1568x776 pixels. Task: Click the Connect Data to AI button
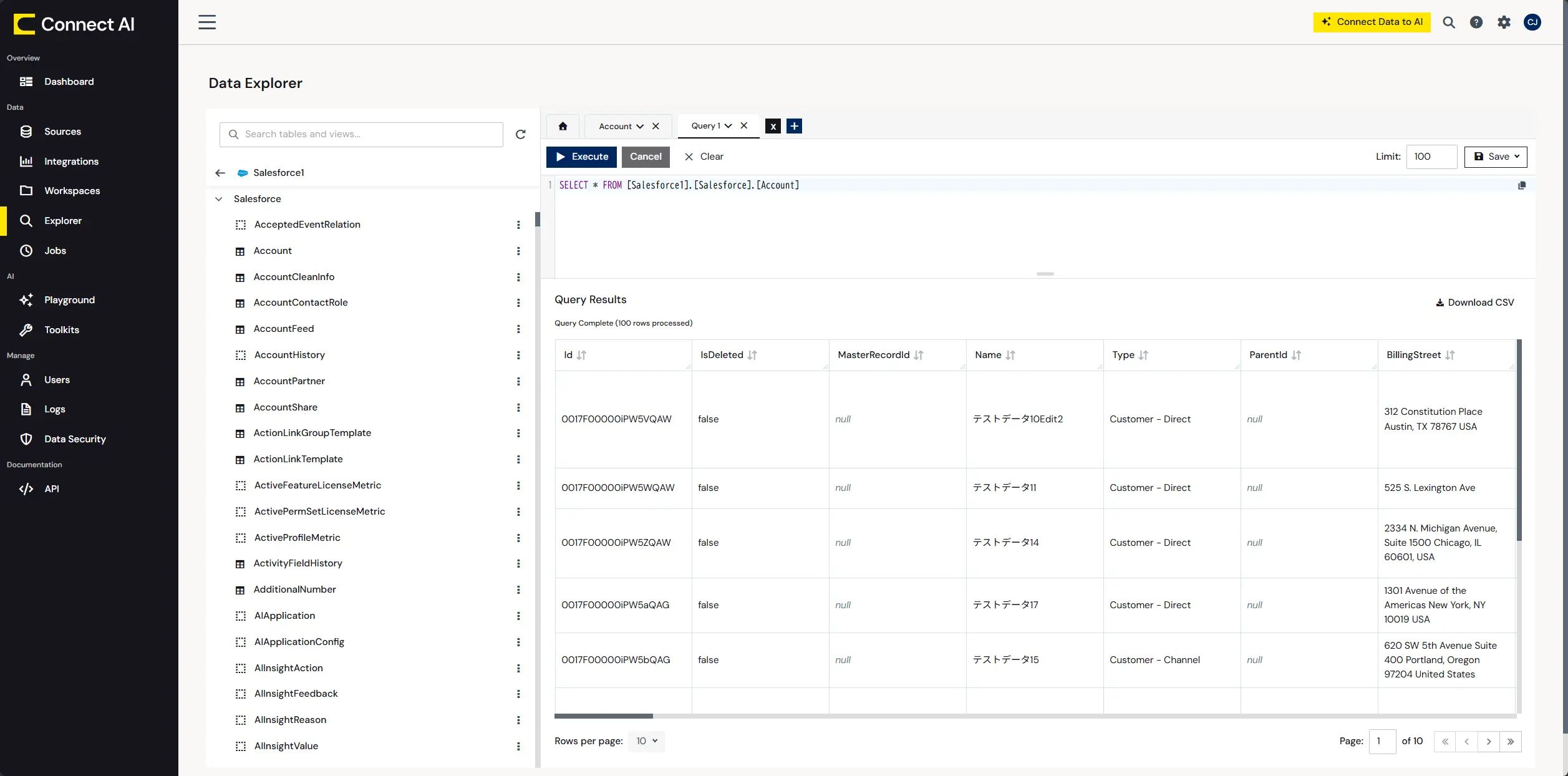pos(1372,22)
